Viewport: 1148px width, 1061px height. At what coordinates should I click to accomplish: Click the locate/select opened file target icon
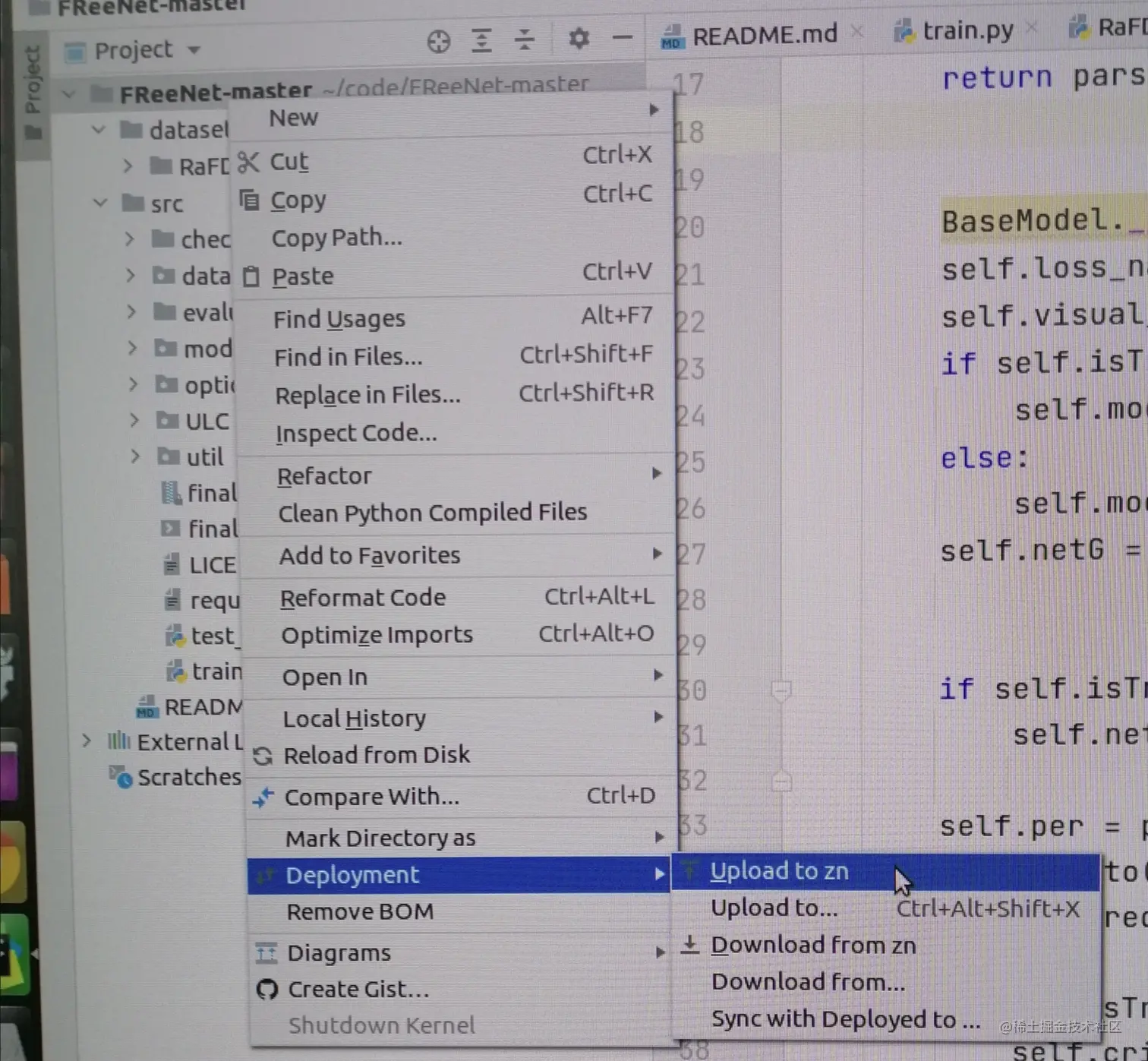coord(438,41)
